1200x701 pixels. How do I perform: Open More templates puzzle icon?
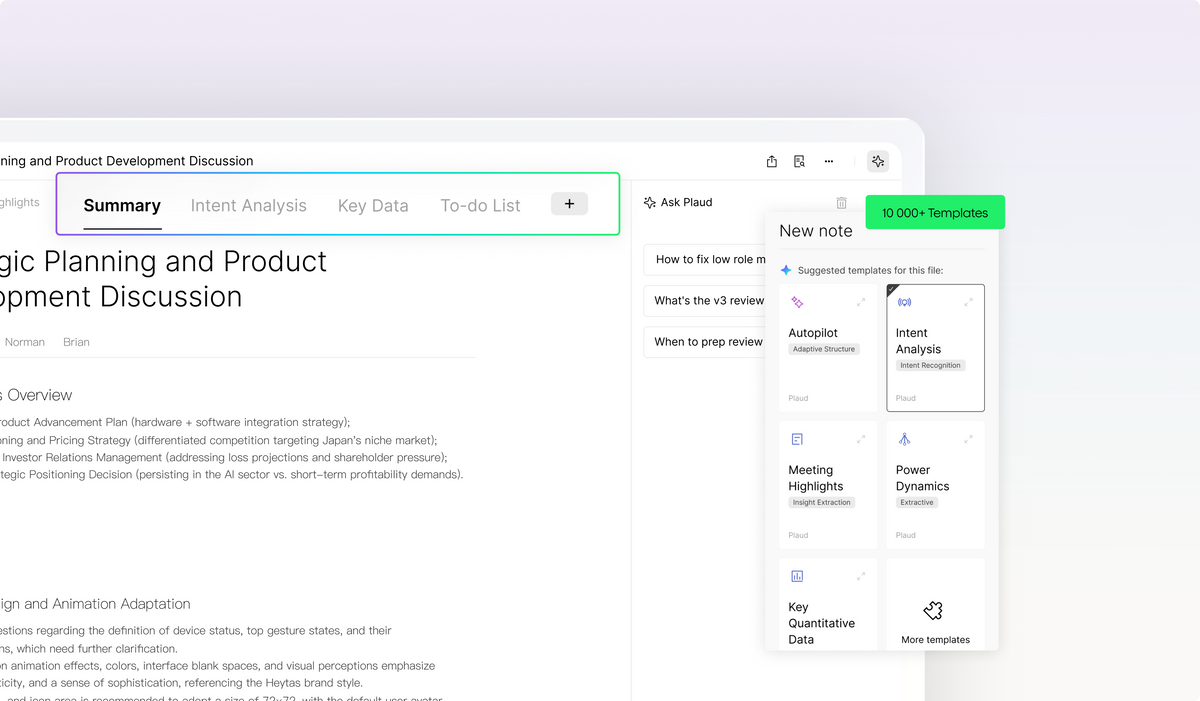pyautogui.click(x=934, y=611)
